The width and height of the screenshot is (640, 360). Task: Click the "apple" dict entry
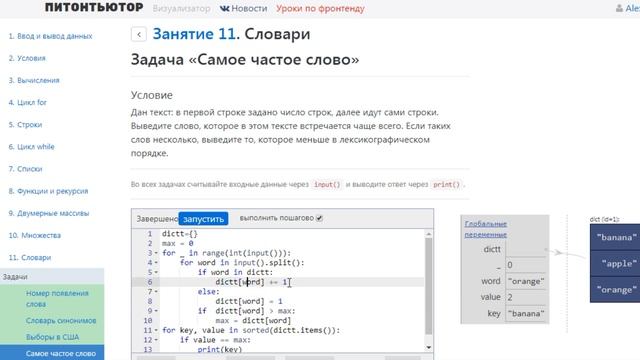click(616, 263)
